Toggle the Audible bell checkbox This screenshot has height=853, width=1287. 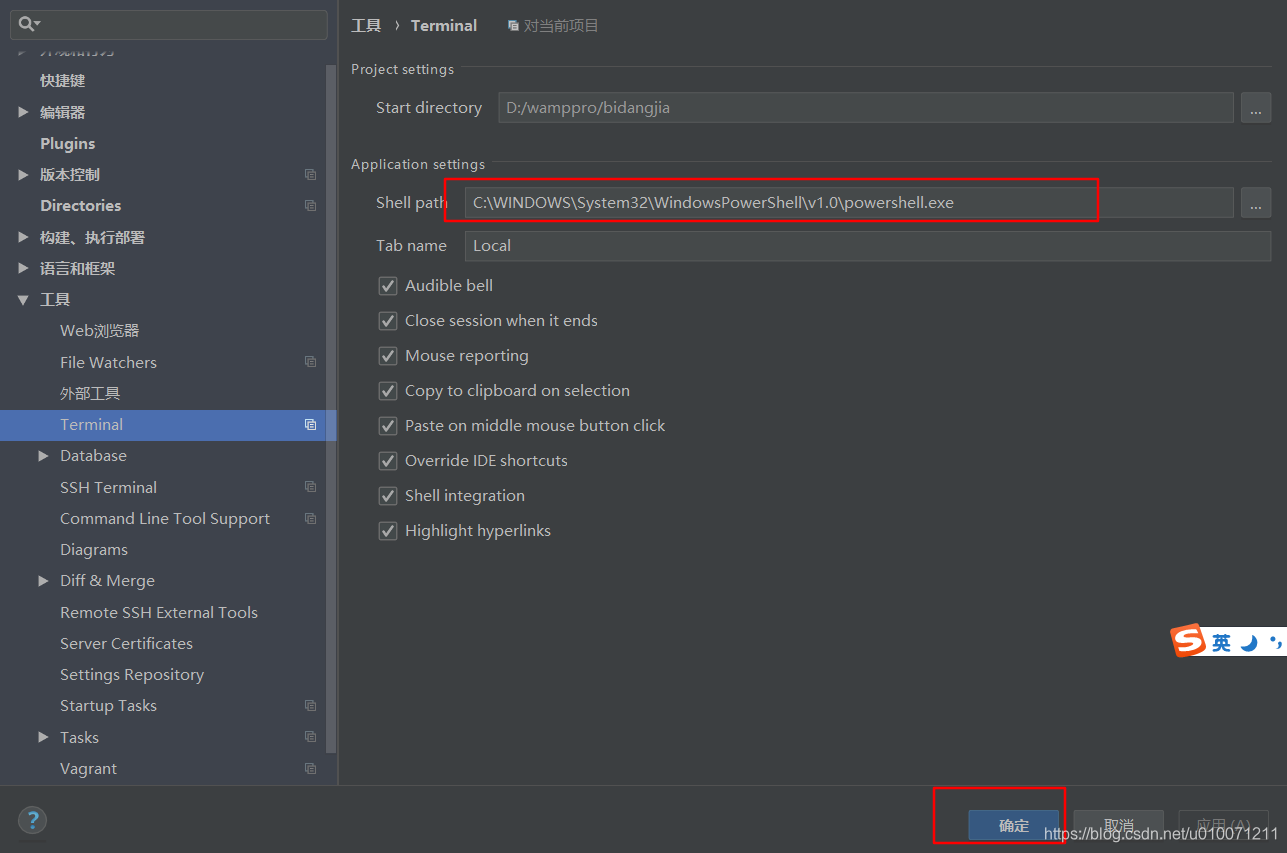tap(388, 286)
